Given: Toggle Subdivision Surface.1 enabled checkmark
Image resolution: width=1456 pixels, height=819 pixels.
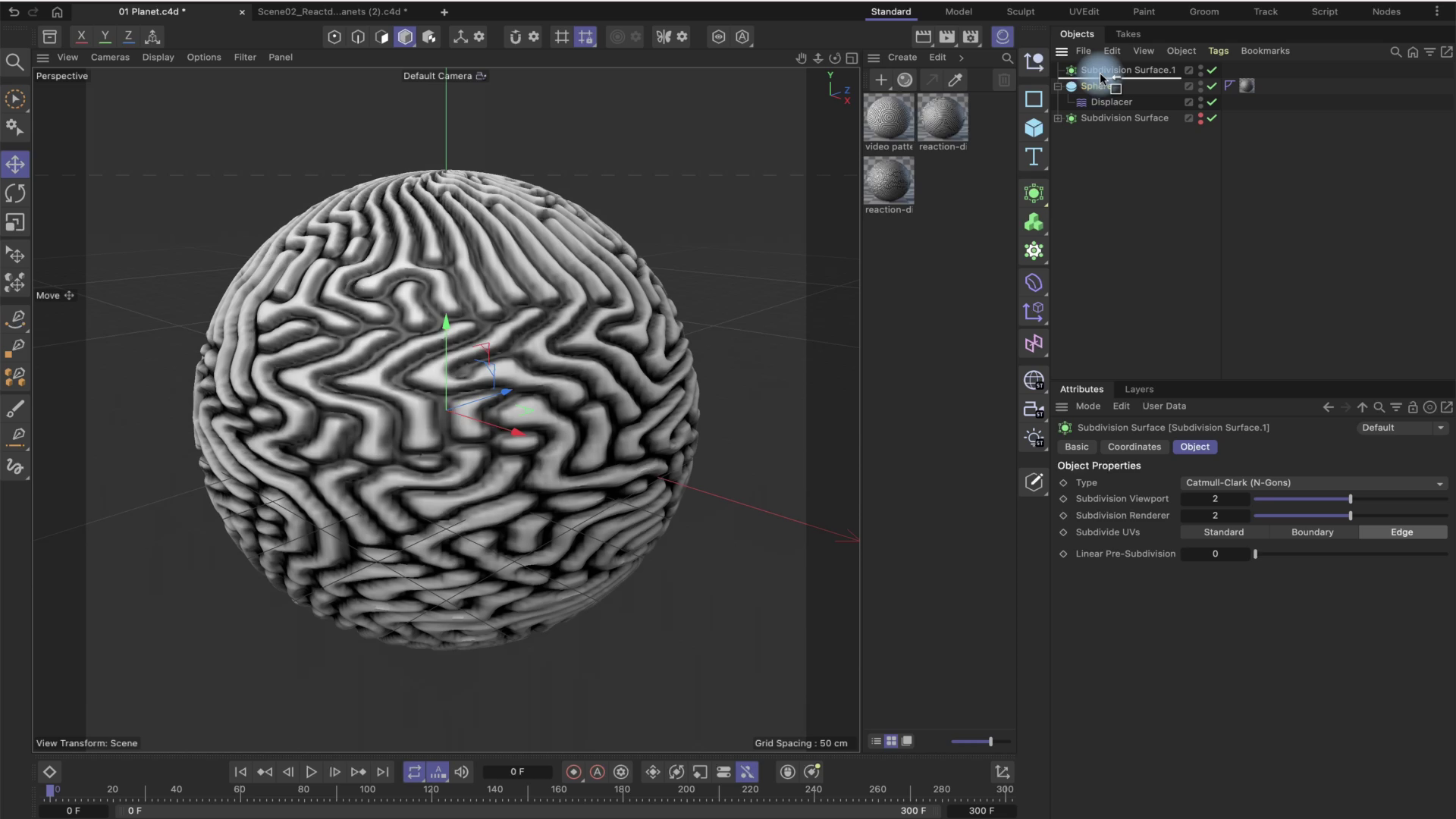Looking at the screenshot, I should pos(1212,70).
